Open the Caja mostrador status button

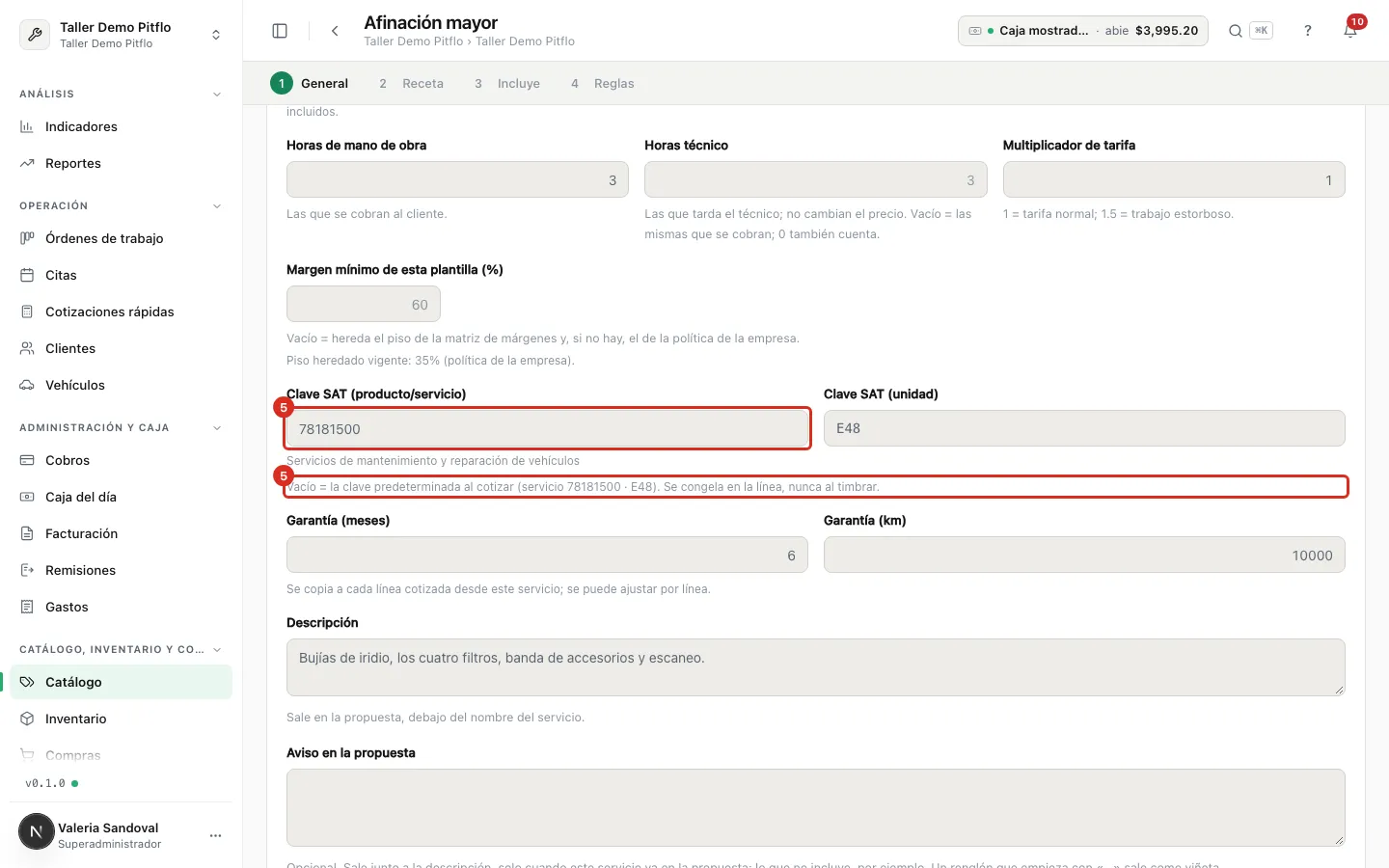(1083, 31)
